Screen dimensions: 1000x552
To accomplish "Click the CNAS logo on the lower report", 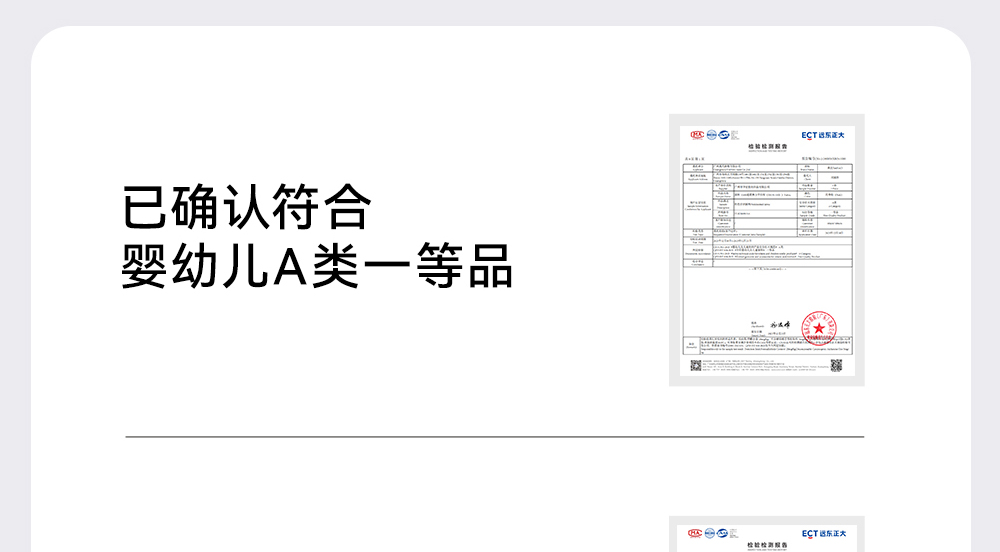I will pos(724,534).
